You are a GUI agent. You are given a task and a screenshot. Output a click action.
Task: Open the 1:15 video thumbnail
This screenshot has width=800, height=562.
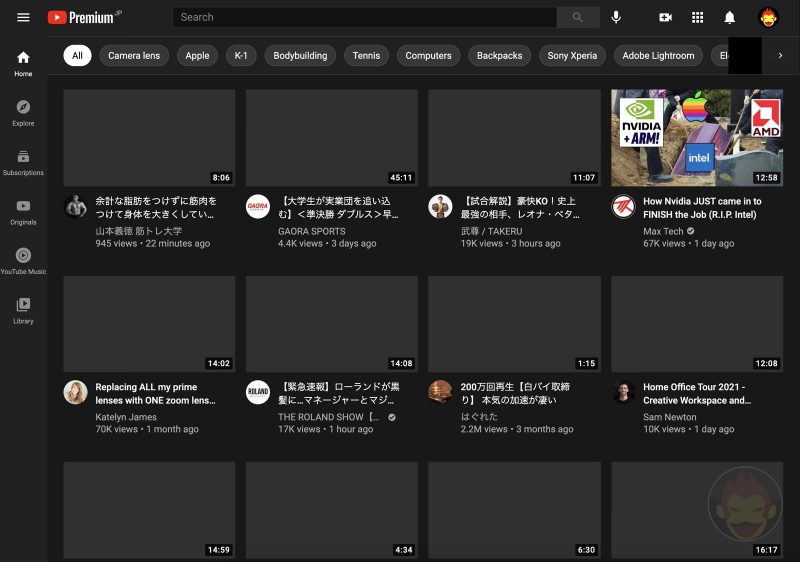(x=514, y=324)
